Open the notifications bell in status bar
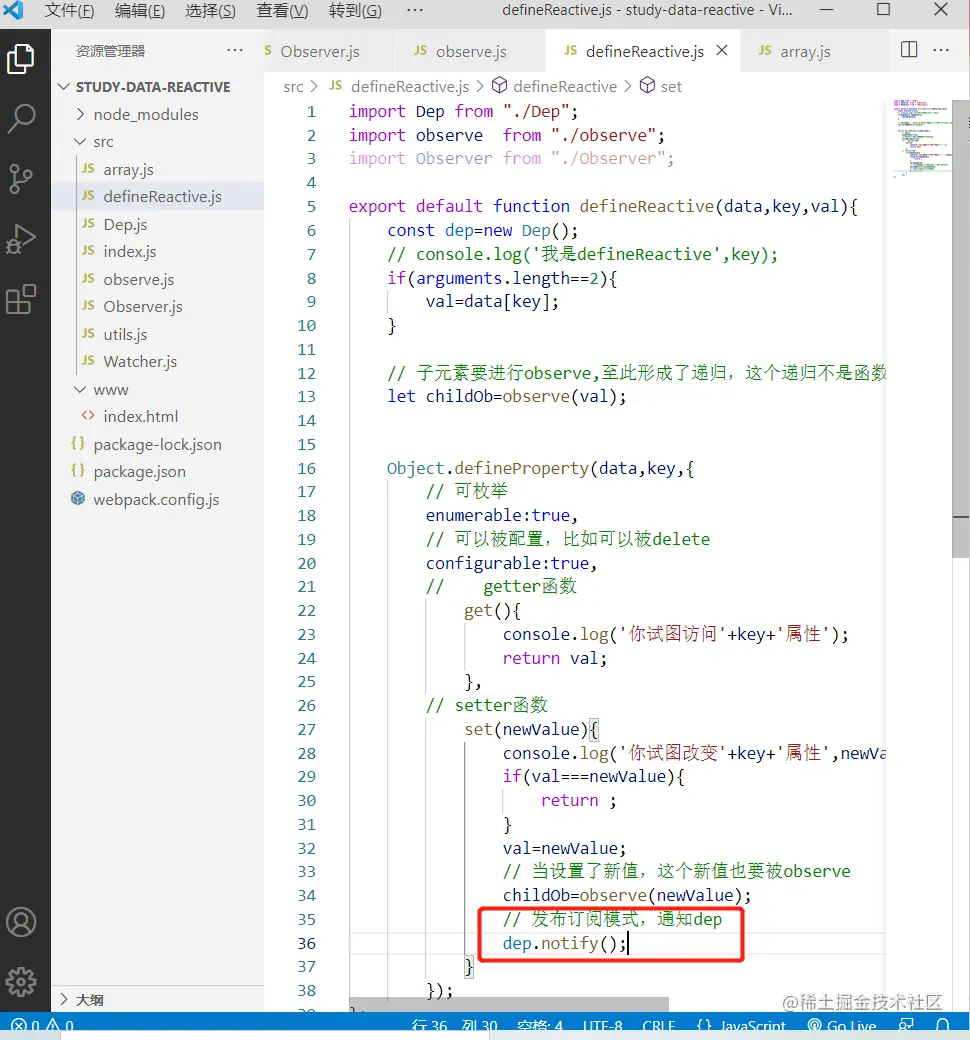The image size is (970, 1040). pos(942,1025)
